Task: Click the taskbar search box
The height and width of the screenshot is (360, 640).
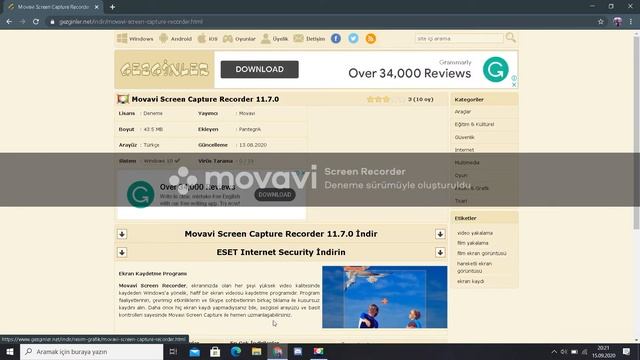Action: click(x=91, y=351)
